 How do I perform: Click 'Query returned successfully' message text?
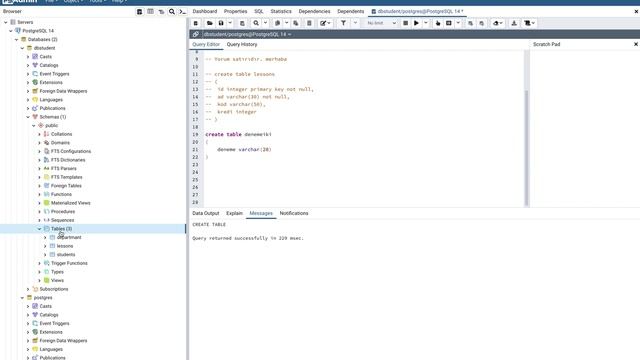pyautogui.click(x=248, y=238)
